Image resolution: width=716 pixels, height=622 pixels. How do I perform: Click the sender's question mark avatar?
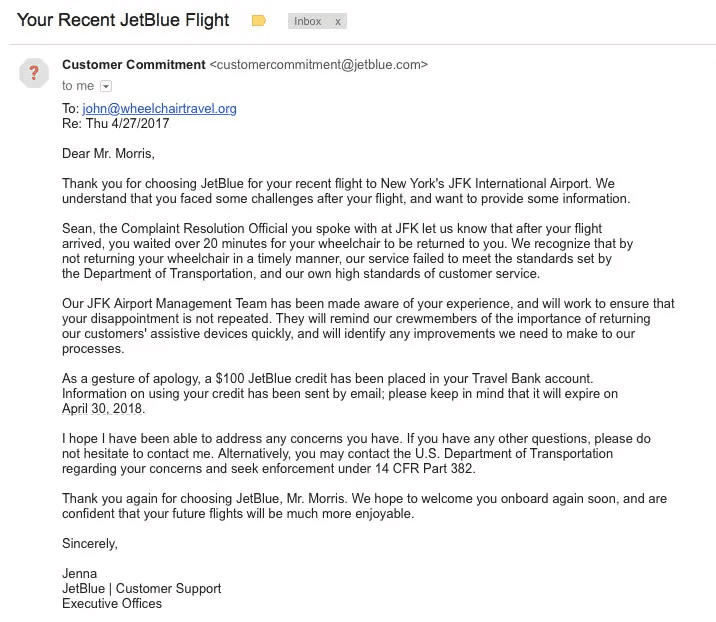(x=34, y=73)
